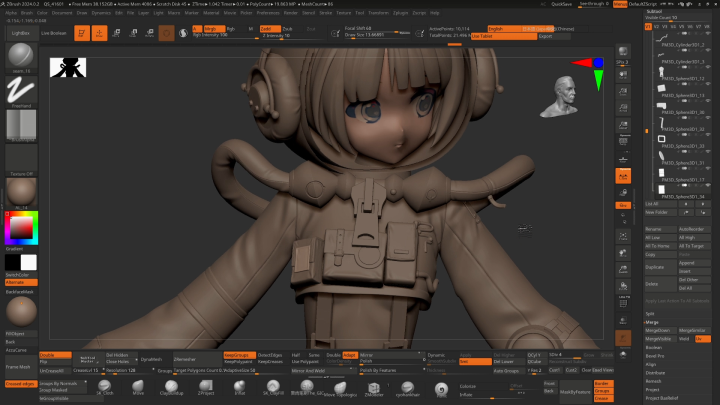
Task: Expand the Split subtool section
Action: 650,313
